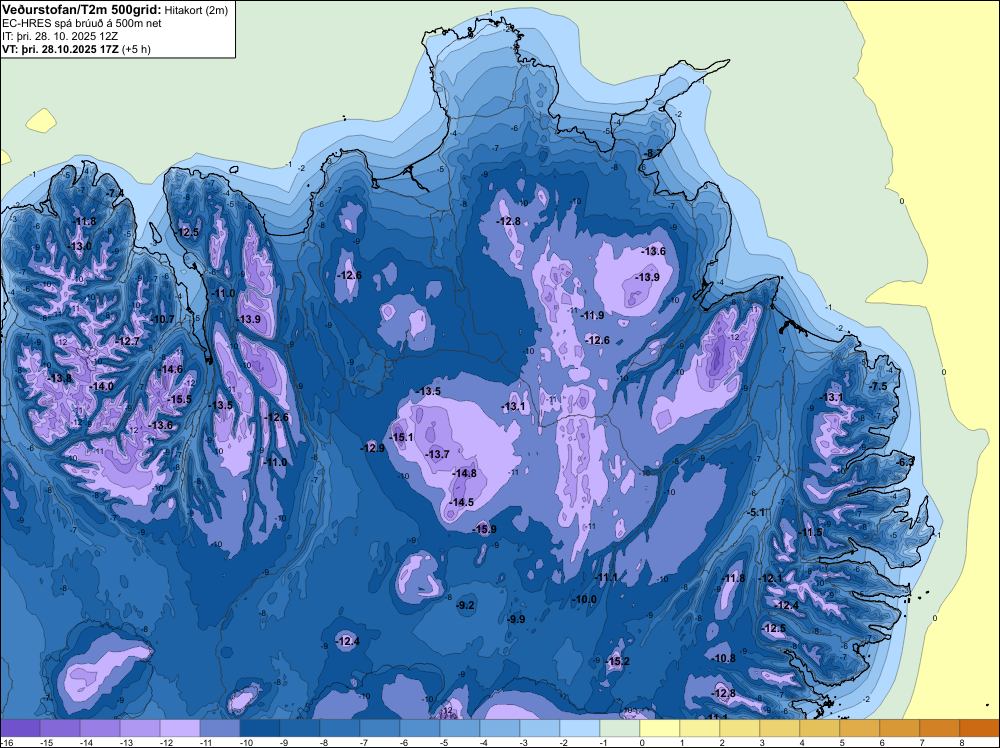Viewport: 1000px width, 748px height.
Task: Click pale green legend swatch between -1 and 0
Action: (x=620, y=728)
